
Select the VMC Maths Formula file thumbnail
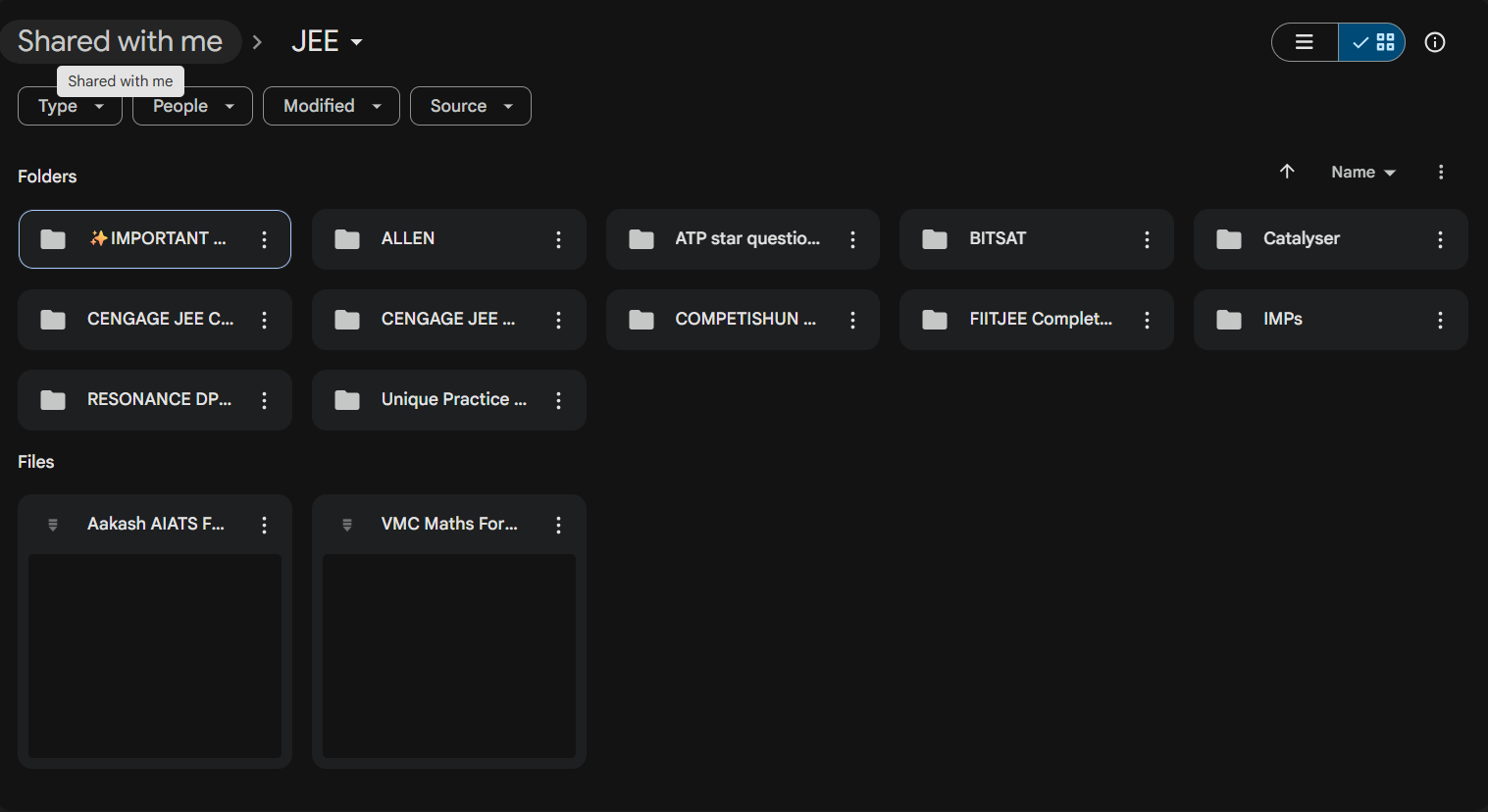coord(449,656)
